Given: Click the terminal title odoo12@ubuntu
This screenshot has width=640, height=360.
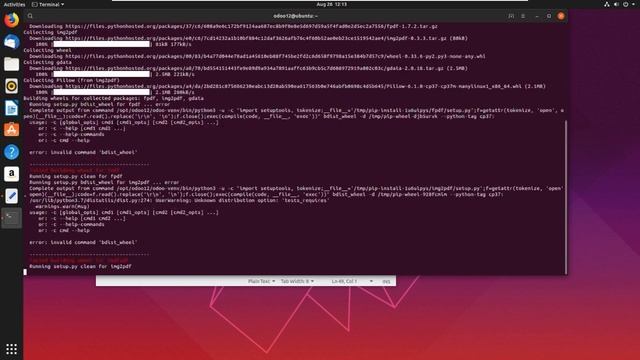Looking at the screenshot, I should pos(296,16).
